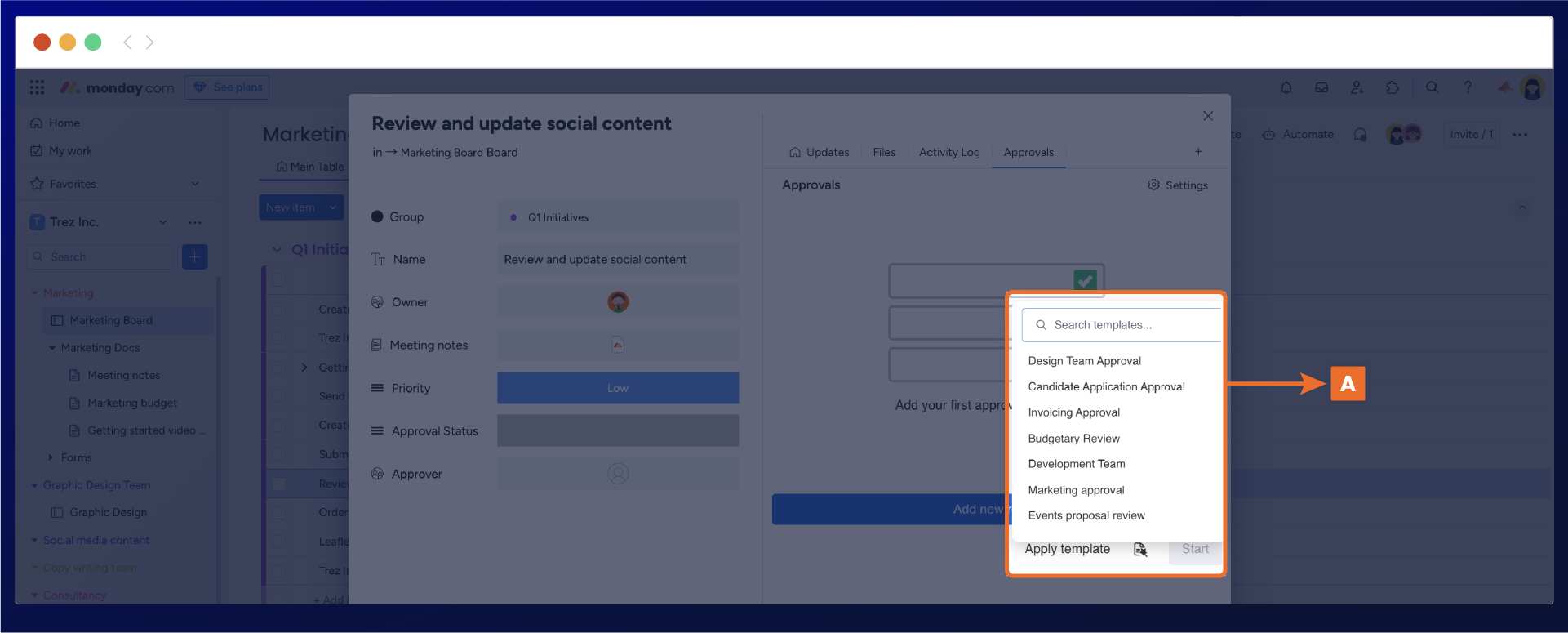The width and height of the screenshot is (1568, 633).
Task: Open the apps grid menu icon
Action: [x=37, y=87]
